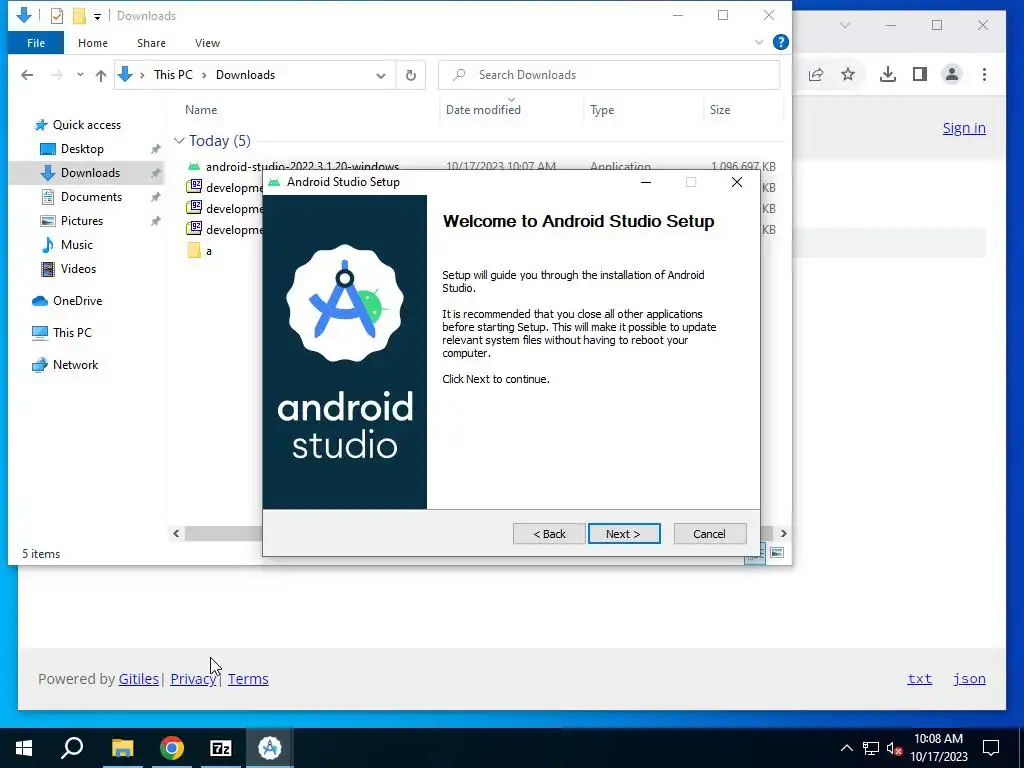The width and height of the screenshot is (1024, 768).
Task: Open the Share ribbon tab
Action: tap(151, 43)
